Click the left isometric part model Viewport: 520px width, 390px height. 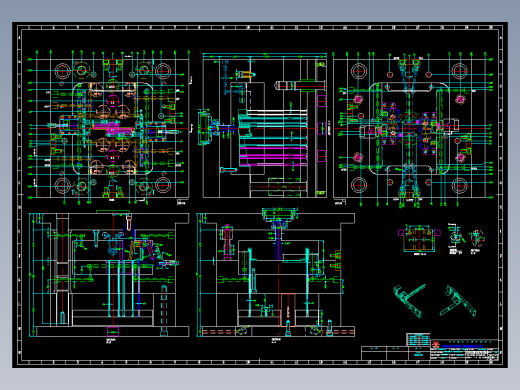tap(410, 301)
